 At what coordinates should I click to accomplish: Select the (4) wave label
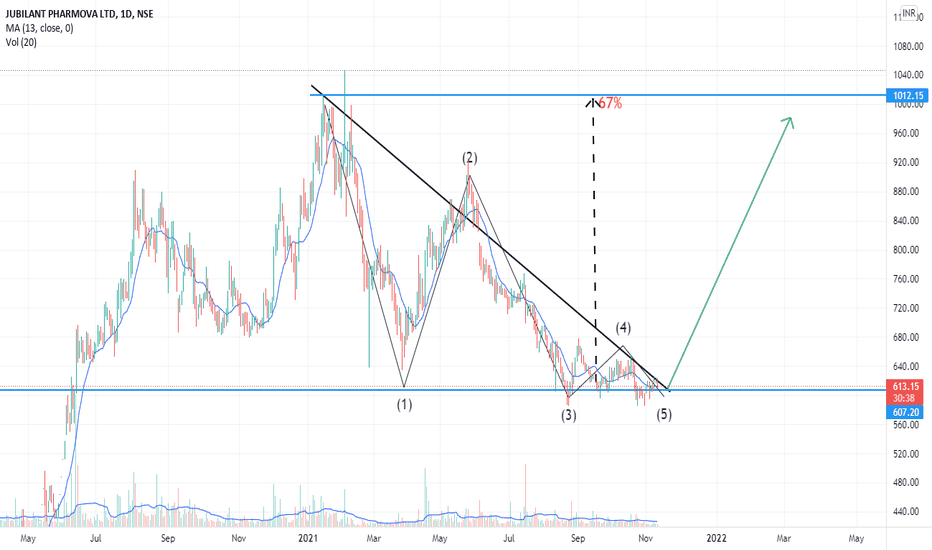[623, 328]
